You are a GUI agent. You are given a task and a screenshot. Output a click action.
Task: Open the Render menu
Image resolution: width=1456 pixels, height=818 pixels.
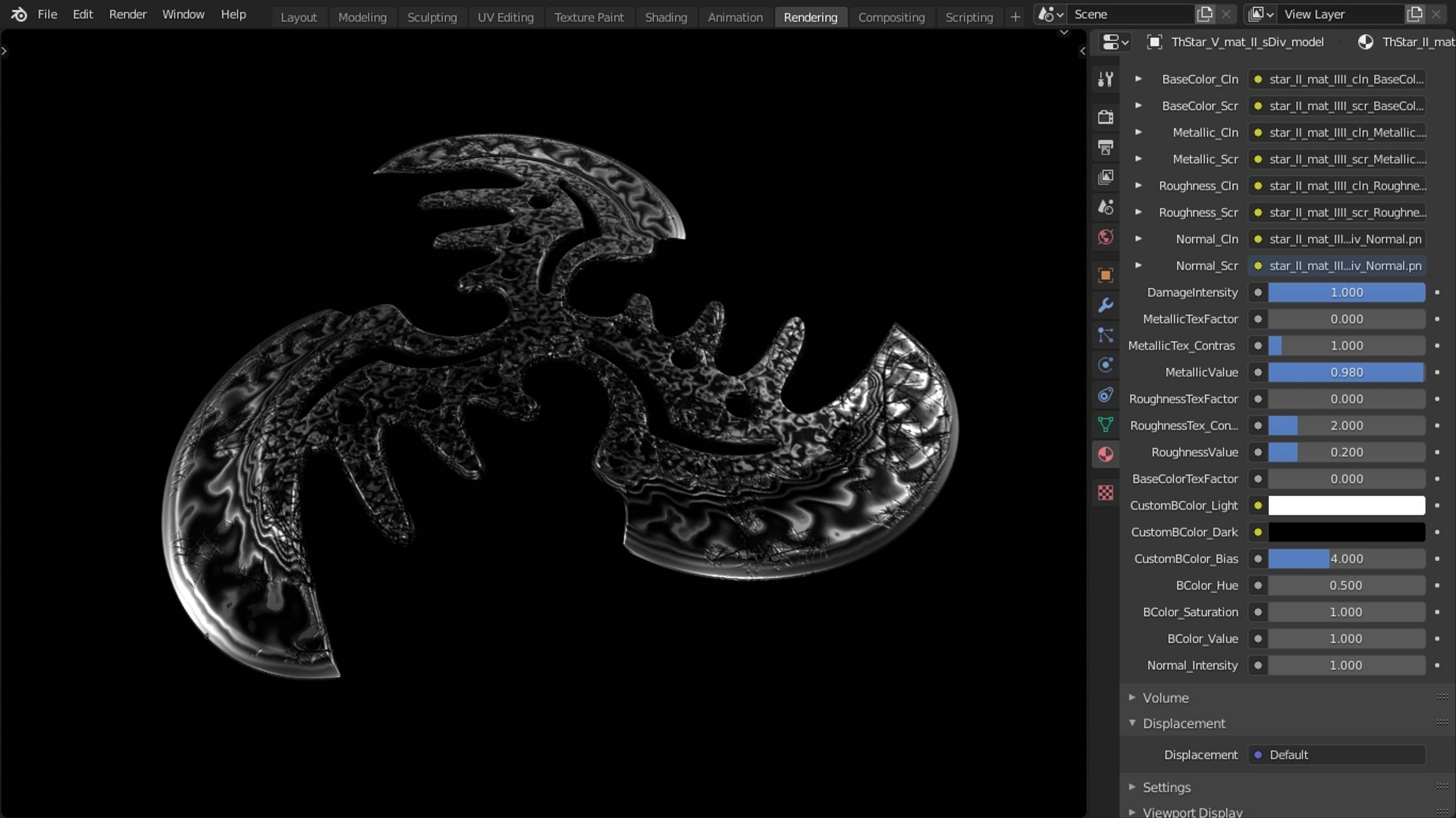pos(127,14)
